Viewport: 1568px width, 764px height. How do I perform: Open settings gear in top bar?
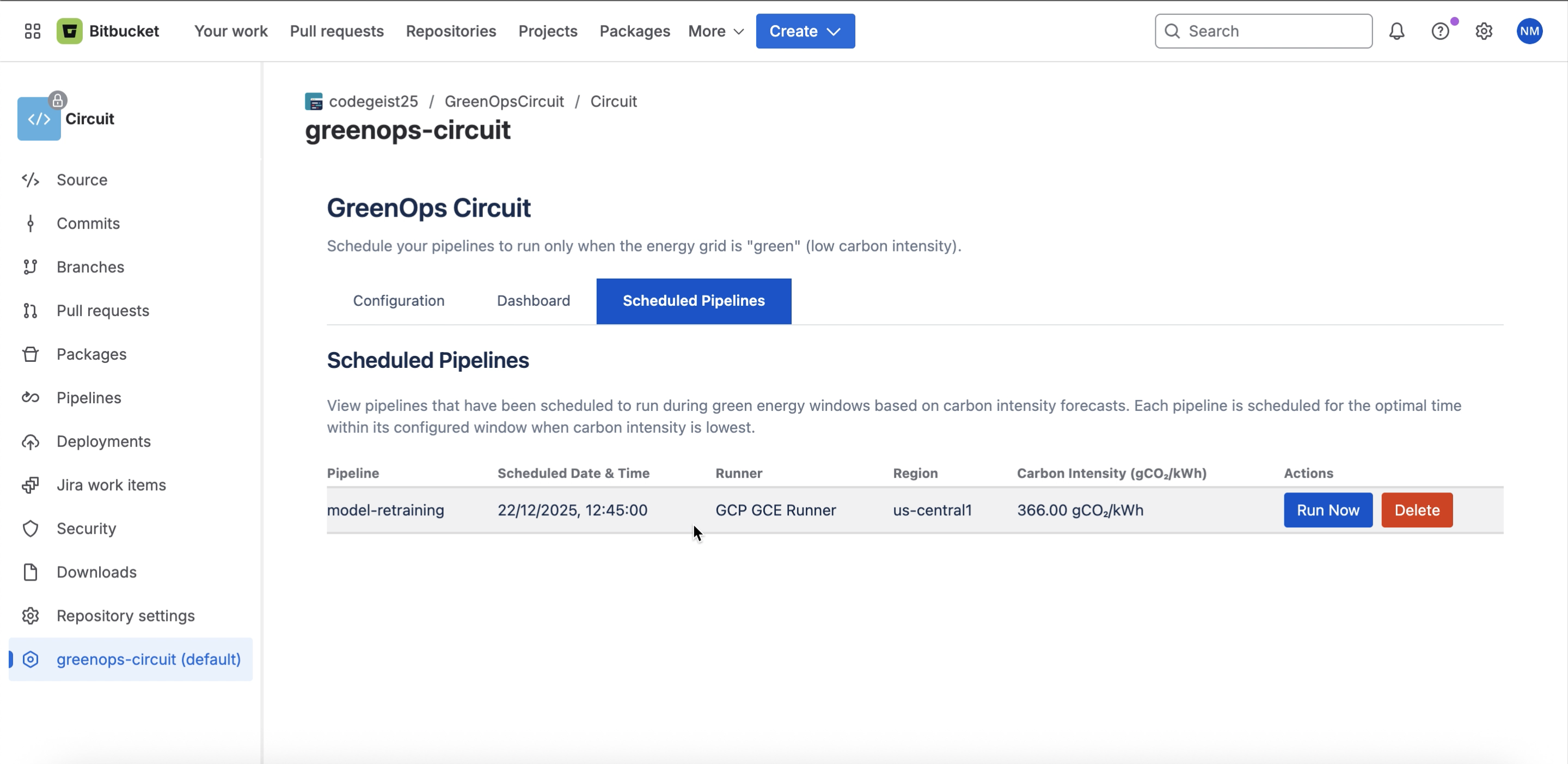[1484, 31]
